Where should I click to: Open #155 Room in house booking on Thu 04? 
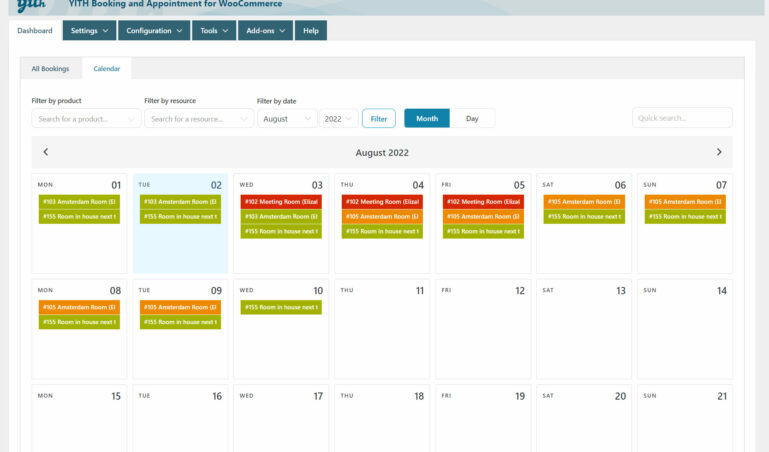[382, 231]
